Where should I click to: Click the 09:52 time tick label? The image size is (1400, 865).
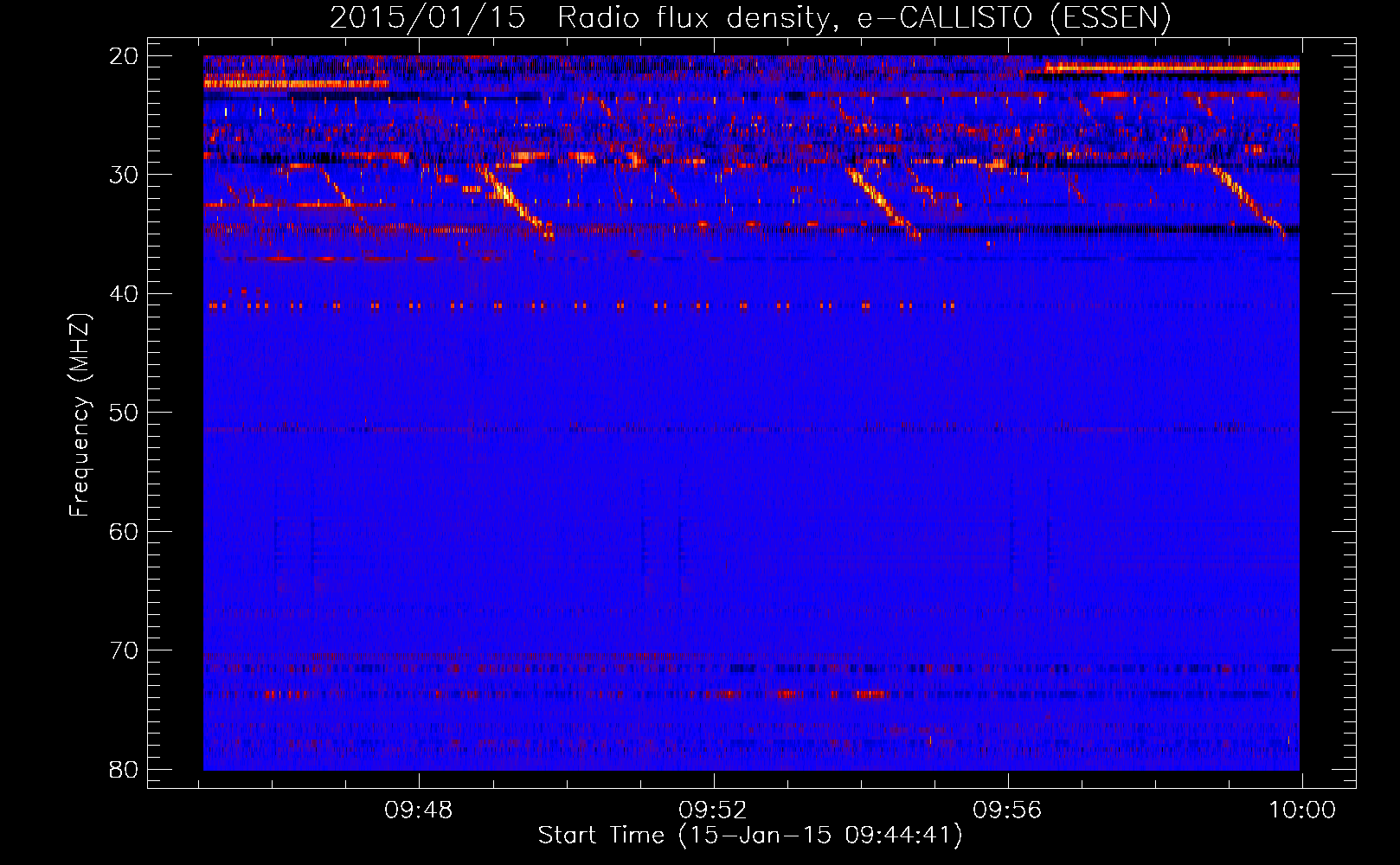713,811
